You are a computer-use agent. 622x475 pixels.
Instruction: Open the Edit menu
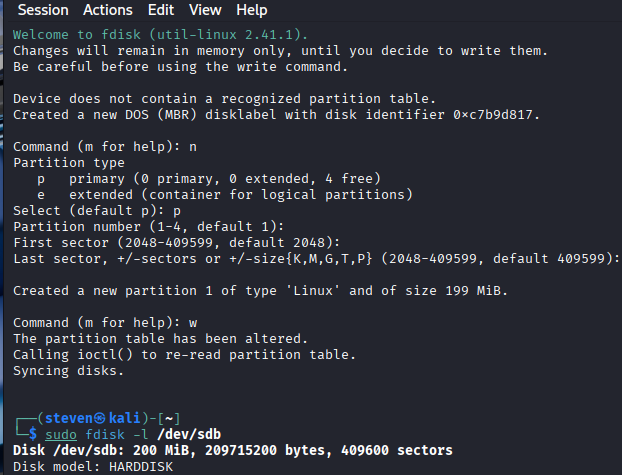coord(160,10)
